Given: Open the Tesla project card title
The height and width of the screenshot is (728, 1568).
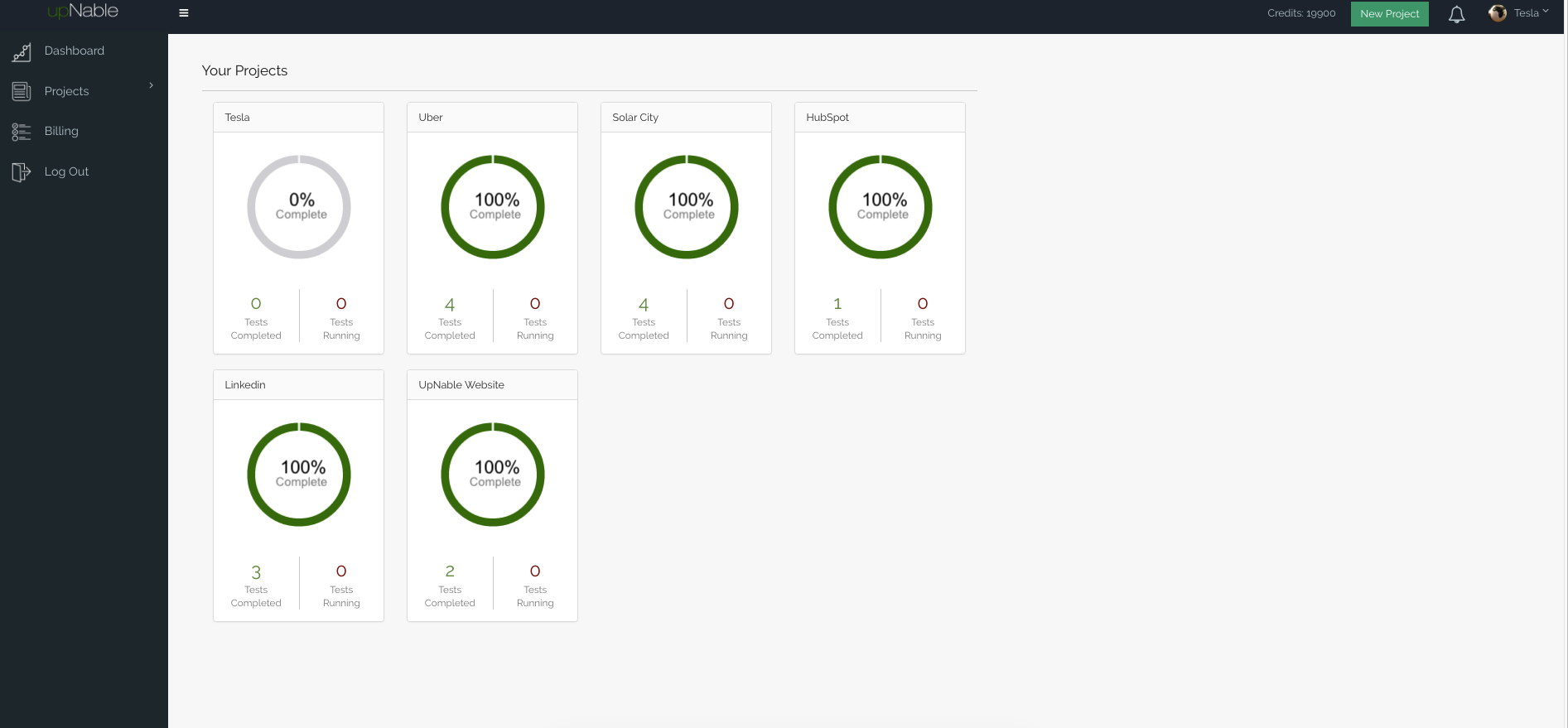Looking at the screenshot, I should pos(237,118).
